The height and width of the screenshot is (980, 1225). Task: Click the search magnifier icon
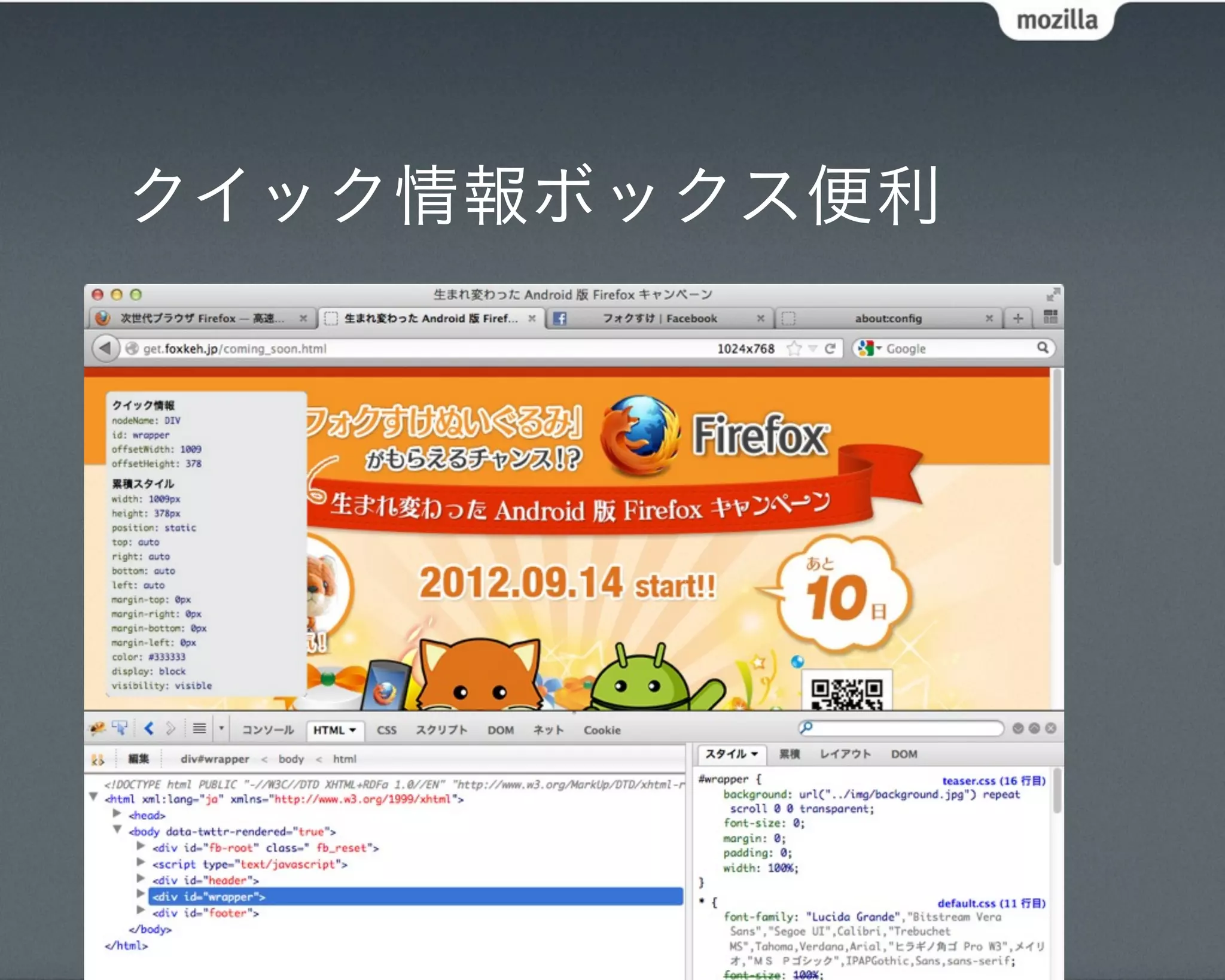1043,348
